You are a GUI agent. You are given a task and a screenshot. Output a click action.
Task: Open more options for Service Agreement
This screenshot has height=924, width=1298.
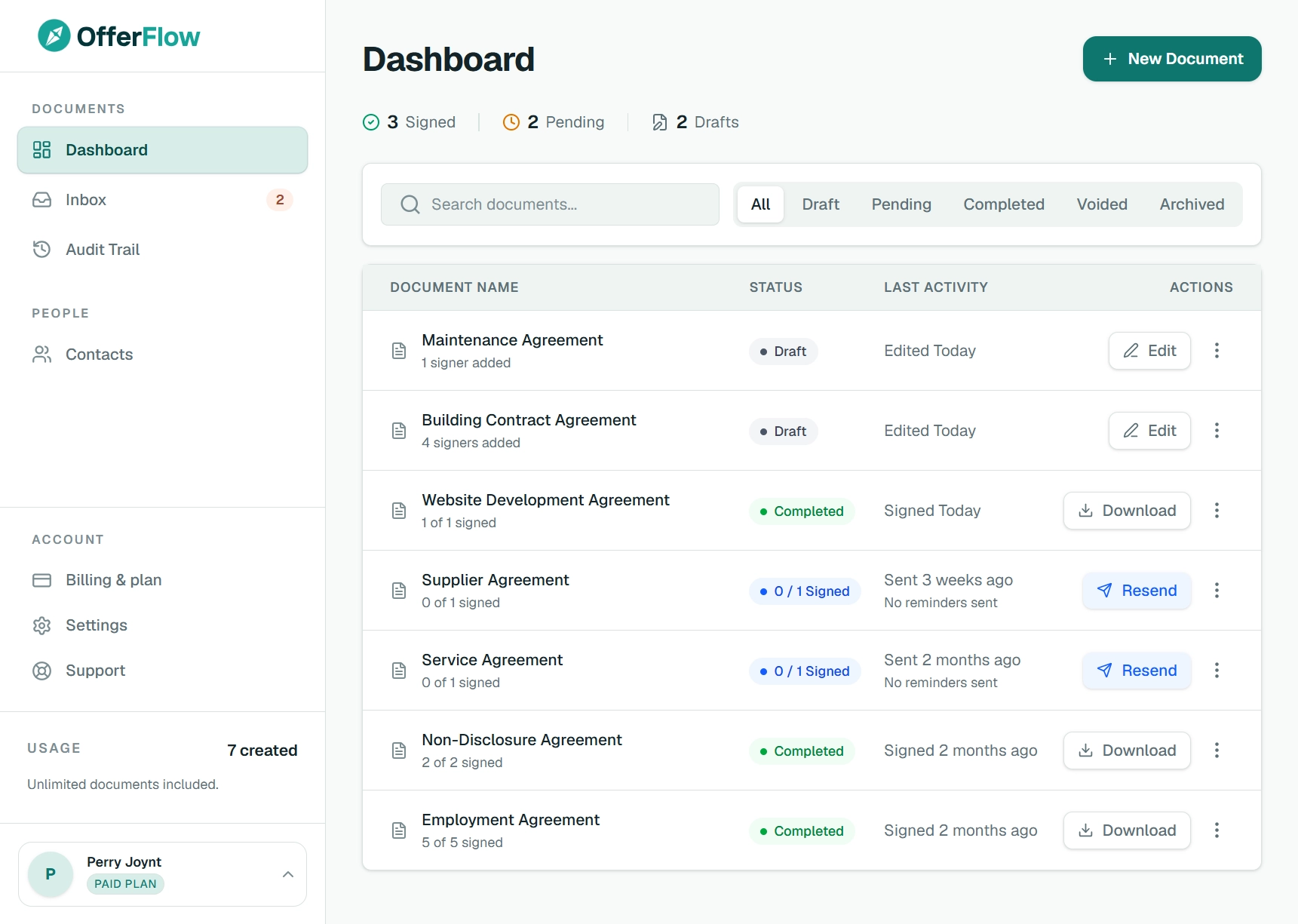[x=1217, y=671]
